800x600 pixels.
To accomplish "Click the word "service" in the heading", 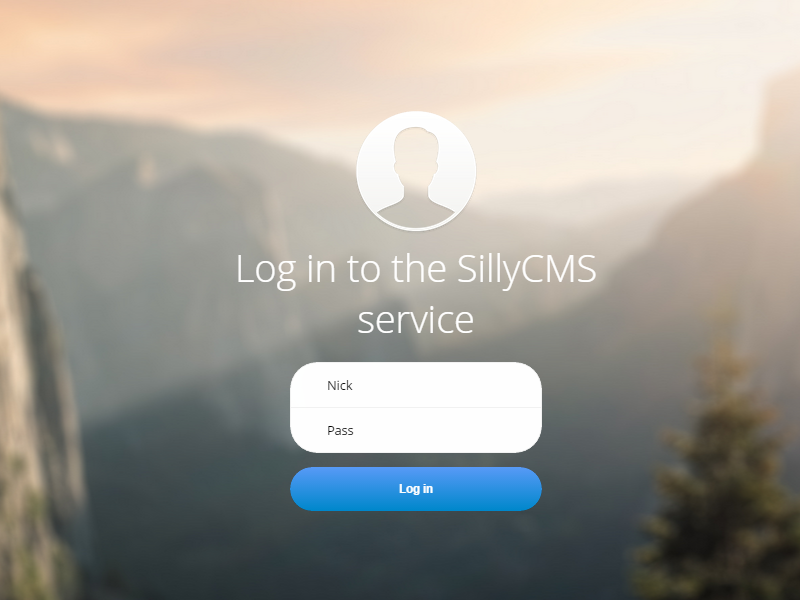I will click(416, 320).
